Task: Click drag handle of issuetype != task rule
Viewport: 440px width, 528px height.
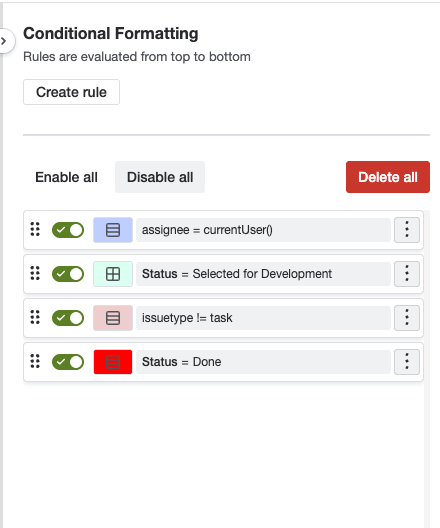Action: click(x=35, y=317)
